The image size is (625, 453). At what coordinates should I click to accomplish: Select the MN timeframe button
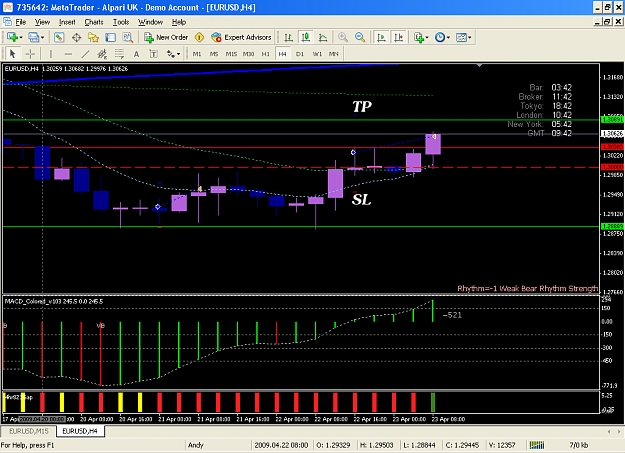coord(334,54)
